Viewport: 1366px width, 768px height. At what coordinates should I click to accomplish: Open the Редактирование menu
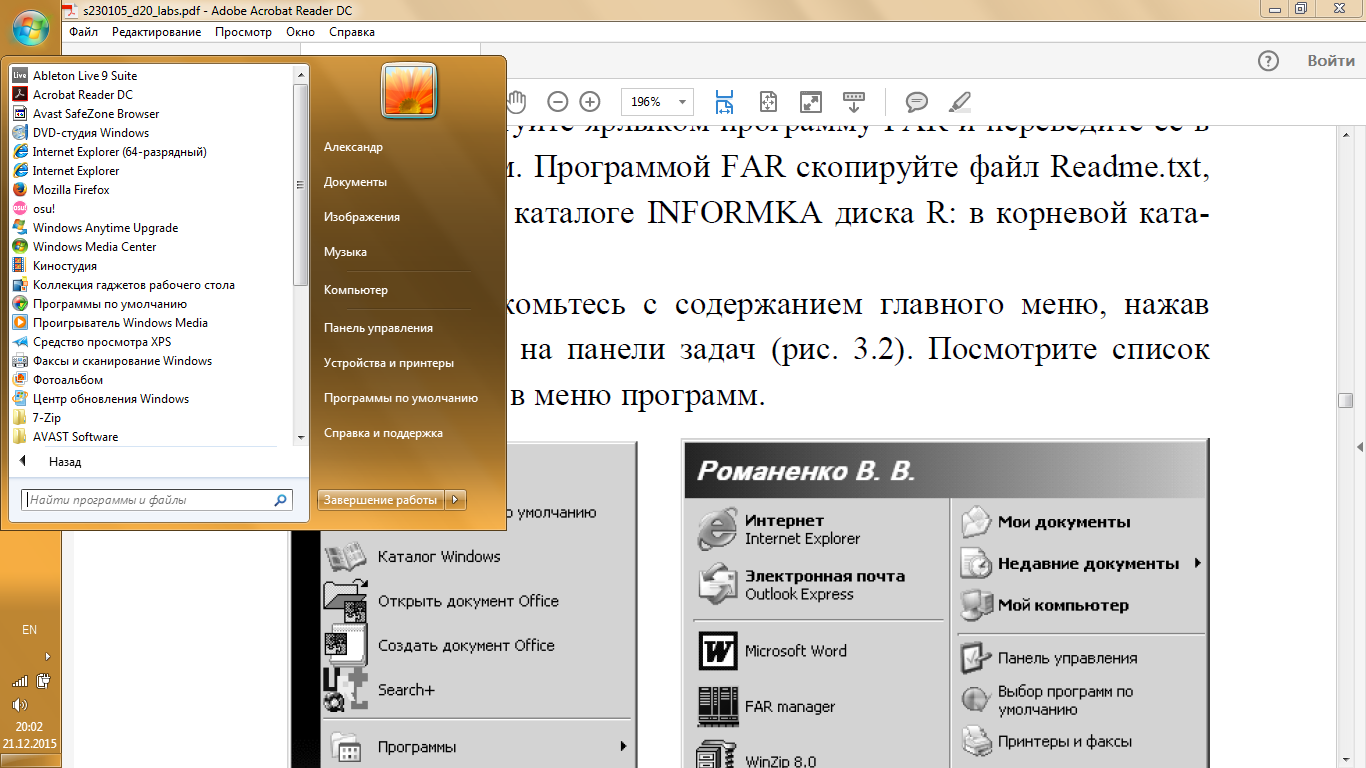(x=156, y=32)
